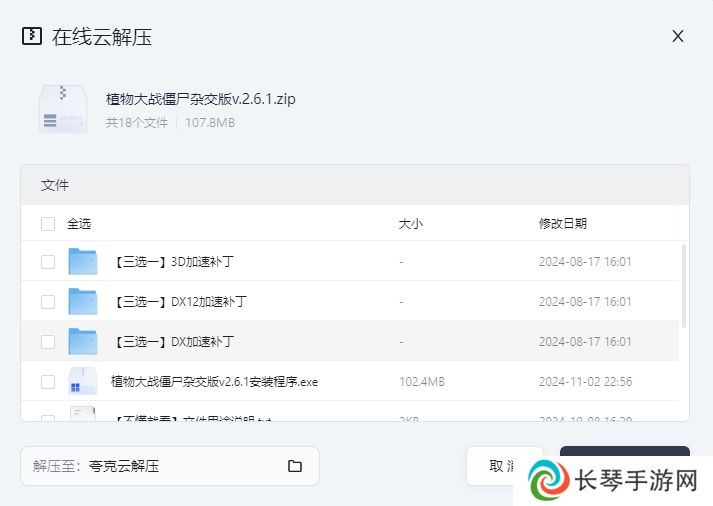The height and width of the screenshot is (506, 713).
Task: Click the 共18个文件 count label
Action: pos(137,123)
